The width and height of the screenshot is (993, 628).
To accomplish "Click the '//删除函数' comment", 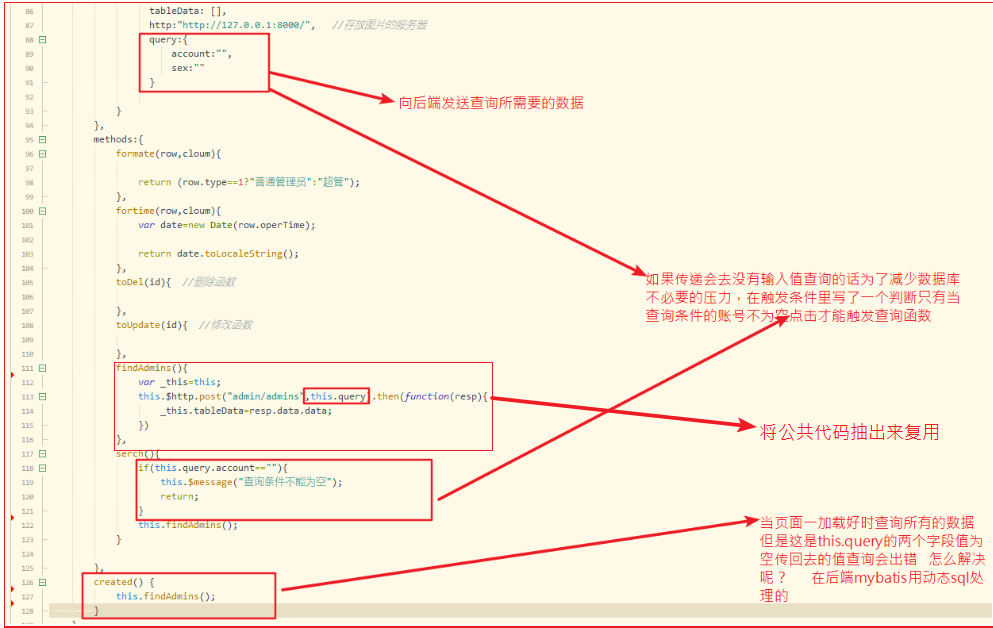I will pos(209,282).
